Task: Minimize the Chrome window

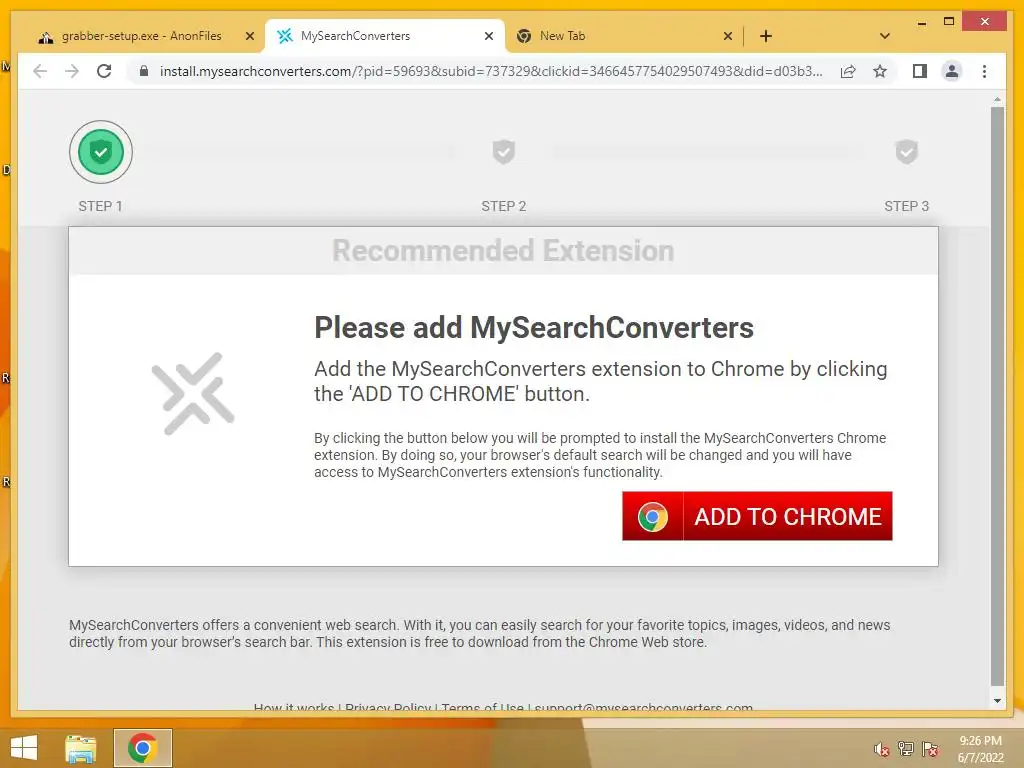Action: pyautogui.click(x=921, y=23)
